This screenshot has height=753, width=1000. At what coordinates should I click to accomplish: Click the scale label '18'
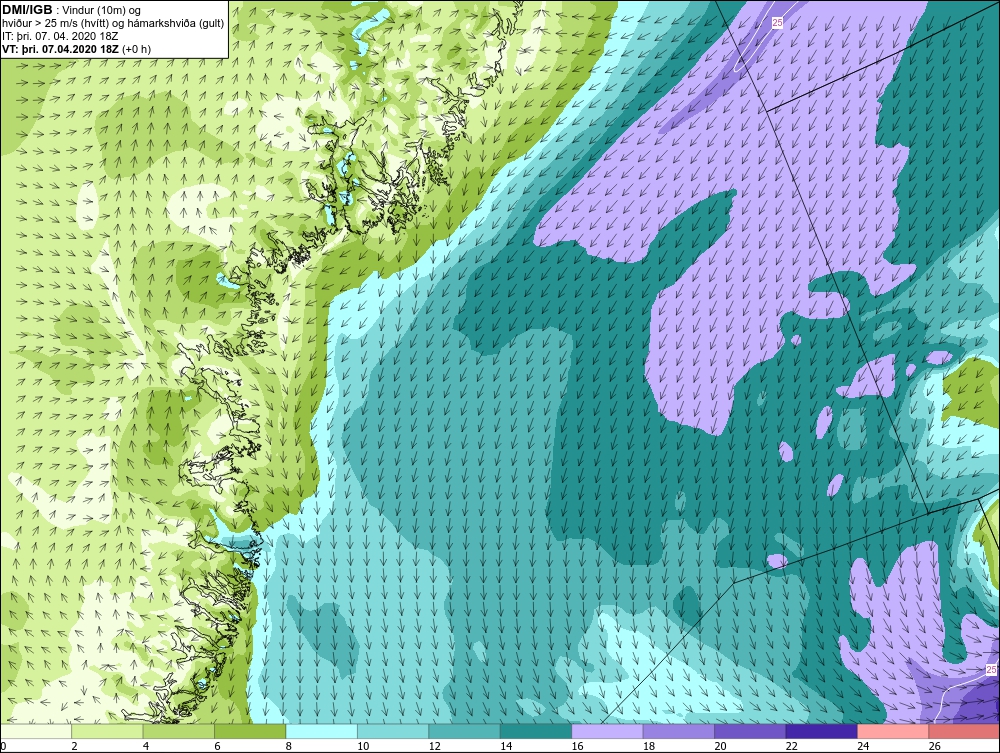point(649,746)
